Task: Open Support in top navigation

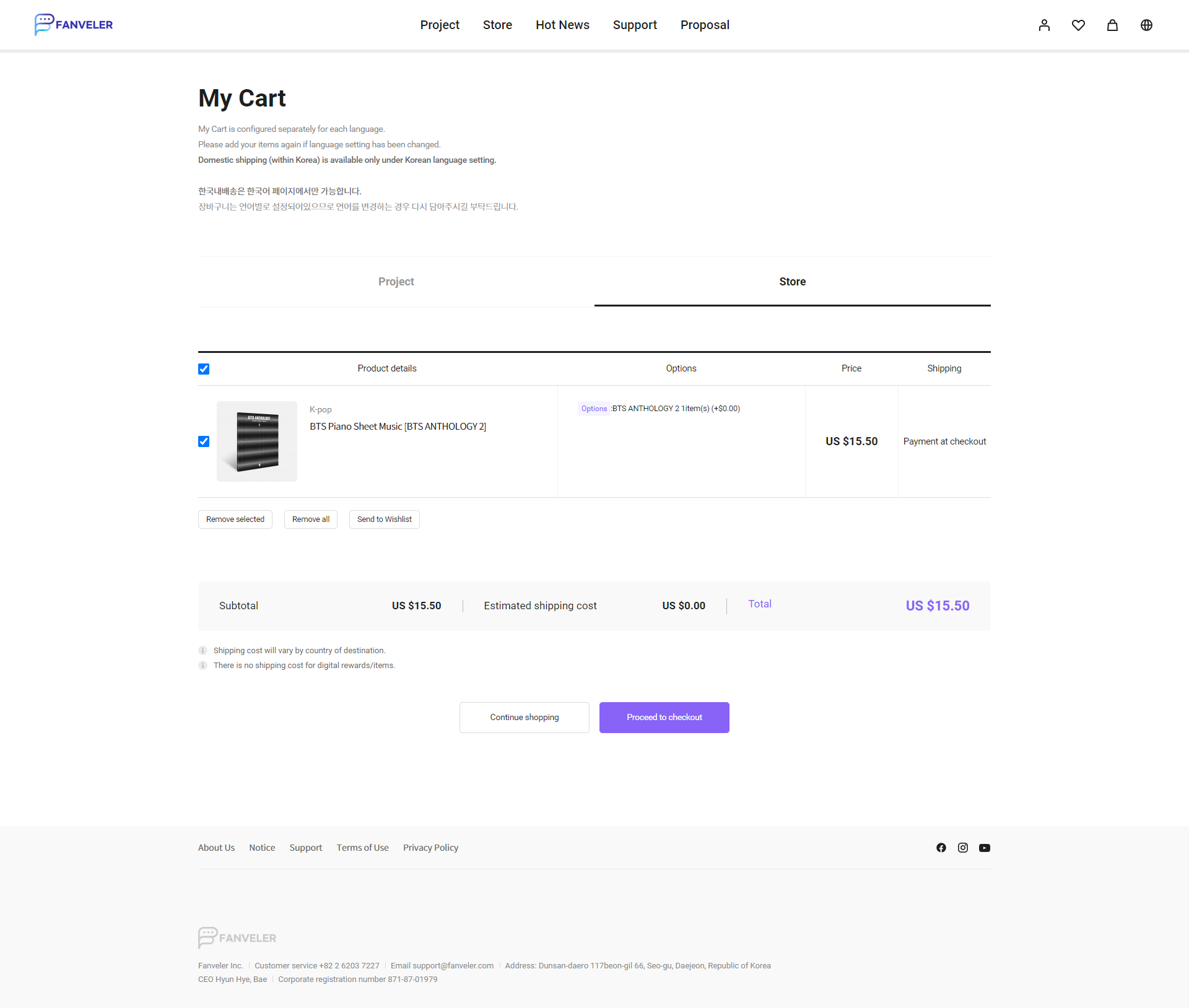Action: pos(635,25)
